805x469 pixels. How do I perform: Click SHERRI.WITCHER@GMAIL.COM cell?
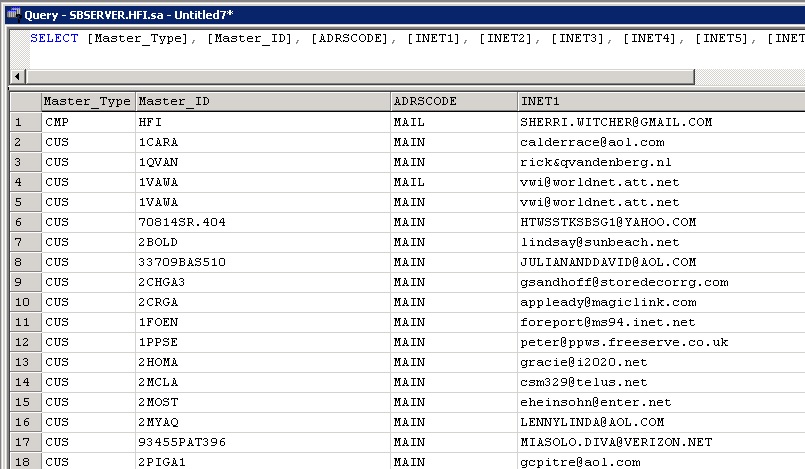coord(661,122)
